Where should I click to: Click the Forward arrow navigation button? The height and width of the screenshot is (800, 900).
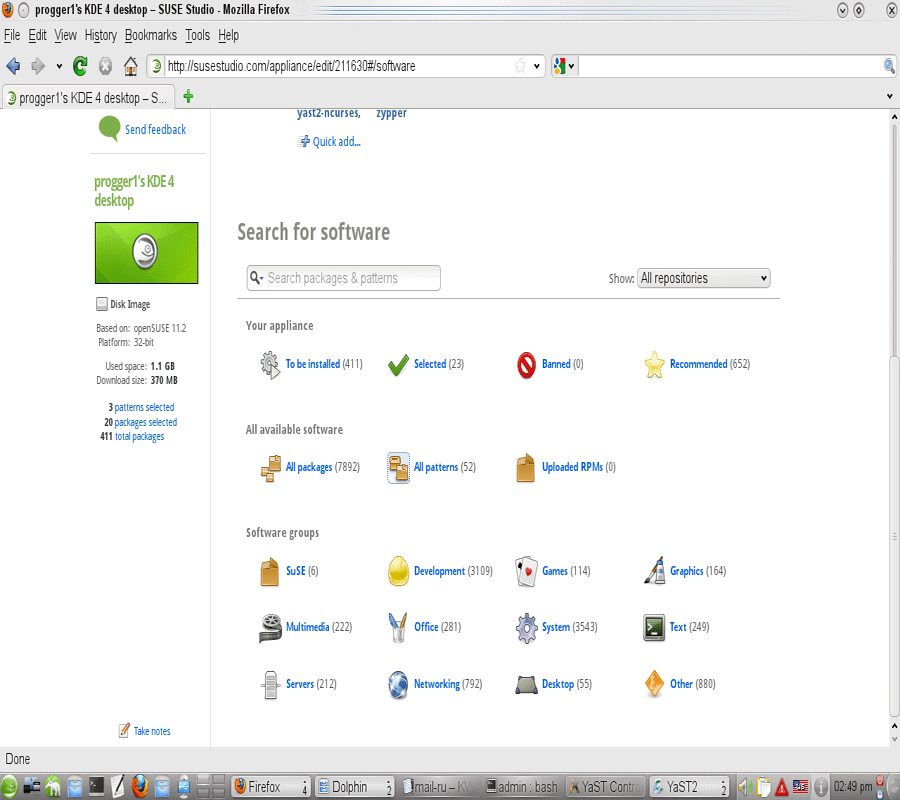(x=38, y=66)
